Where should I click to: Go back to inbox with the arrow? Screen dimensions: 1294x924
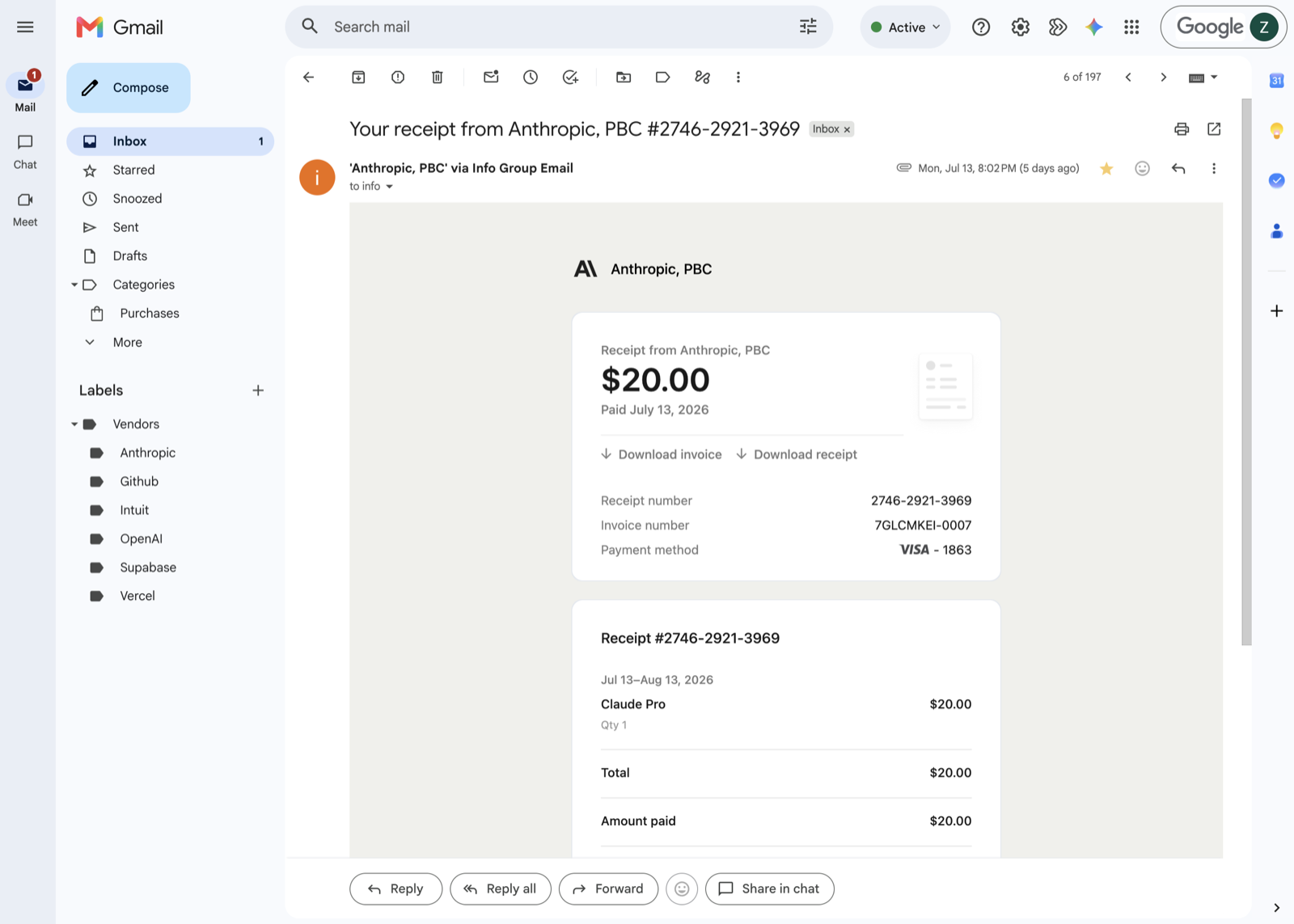click(308, 77)
